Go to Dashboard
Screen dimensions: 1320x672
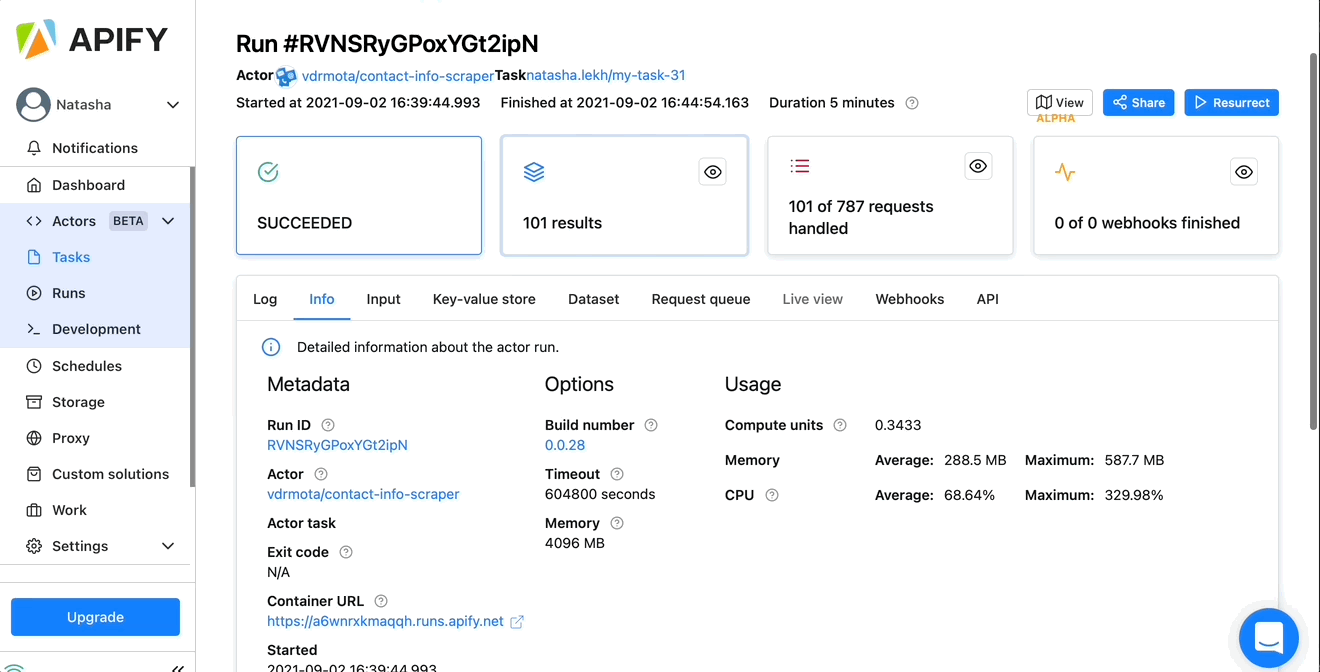(88, 185)
